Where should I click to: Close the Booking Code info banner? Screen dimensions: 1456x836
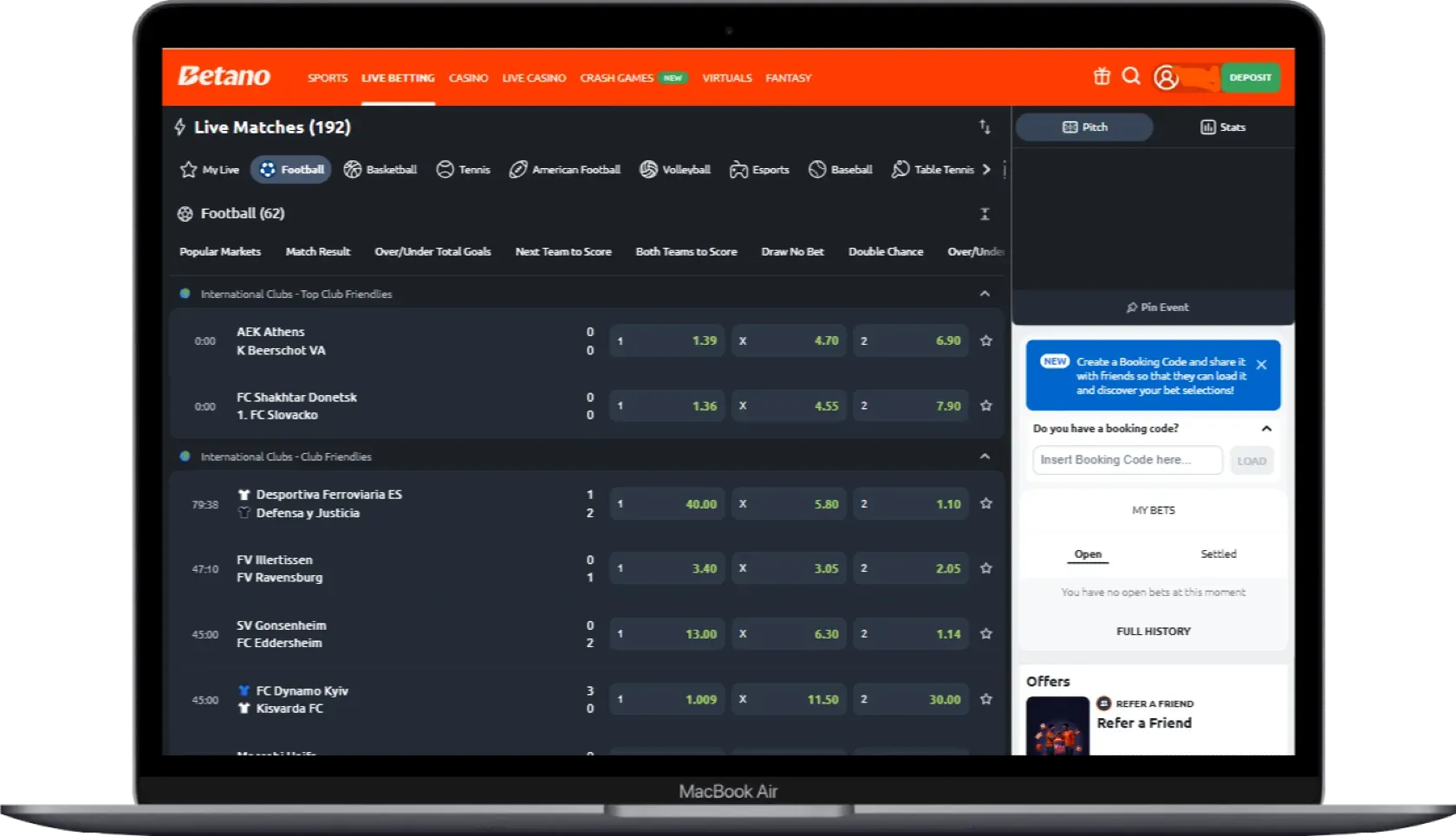[x=1261, y=365]
